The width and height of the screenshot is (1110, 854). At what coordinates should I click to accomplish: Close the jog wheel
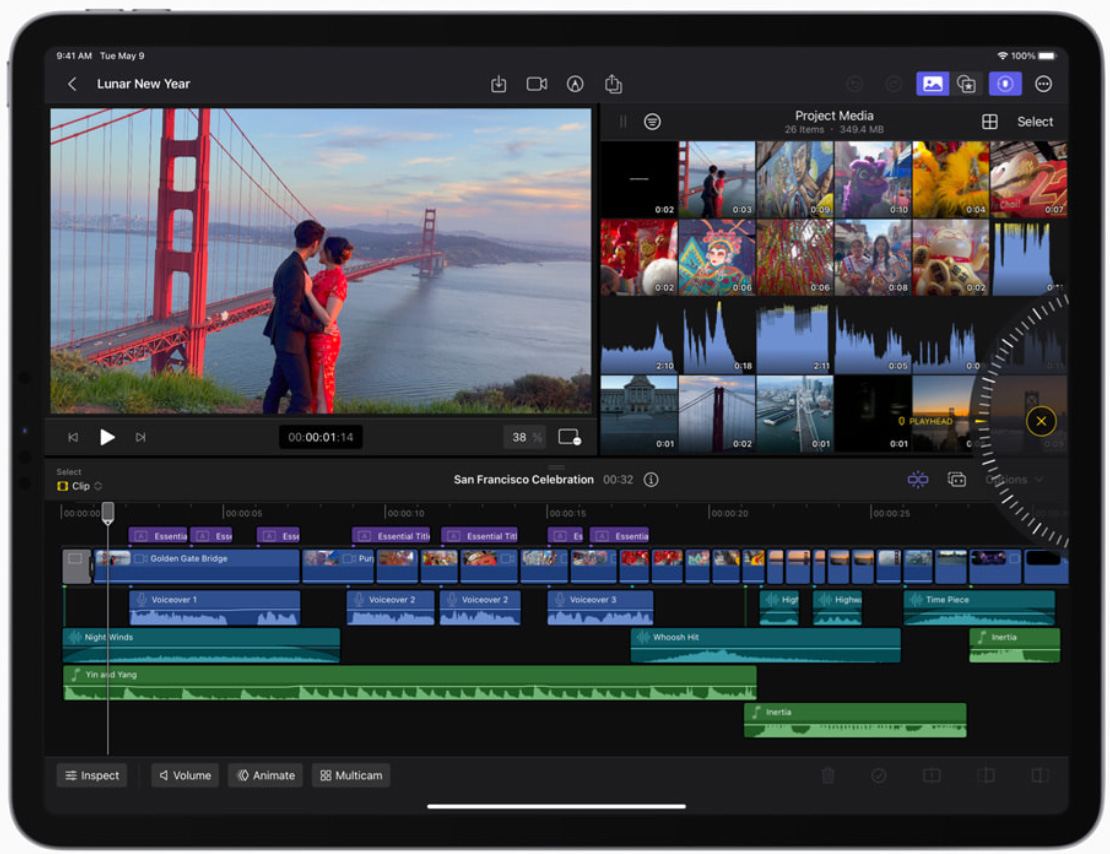pos(1040,421)
